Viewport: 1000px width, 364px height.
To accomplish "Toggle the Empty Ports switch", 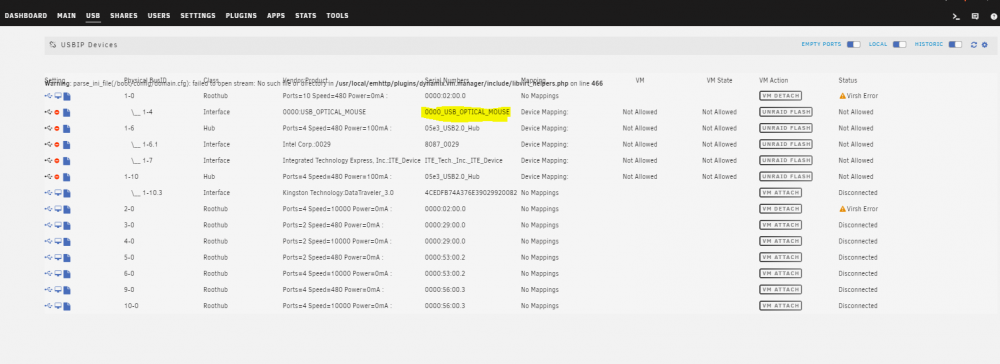I will tap(853, 45).
